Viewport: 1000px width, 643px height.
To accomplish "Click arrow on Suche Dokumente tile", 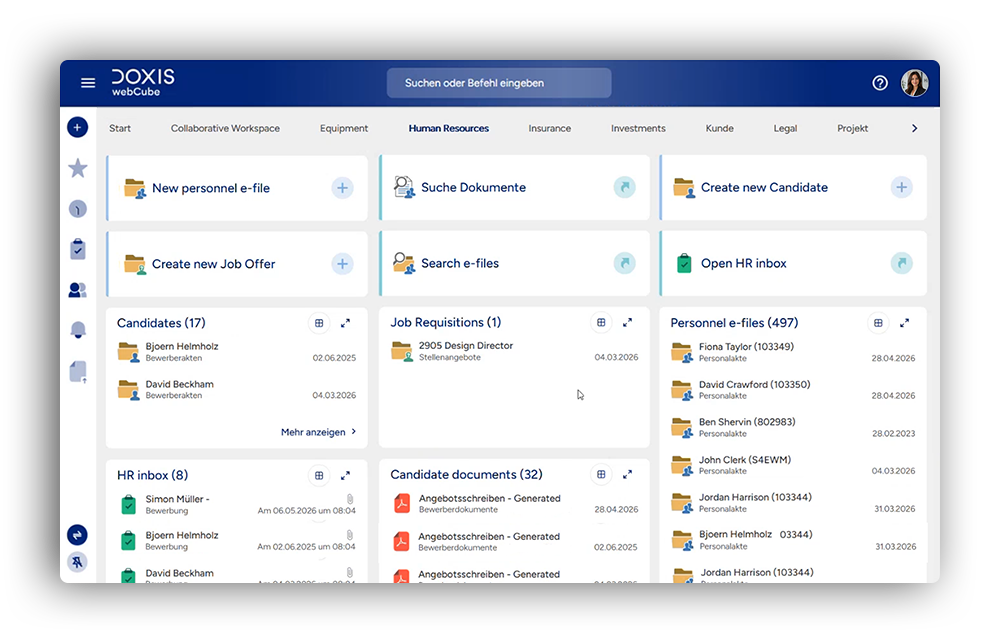I will pyautogui.click(x=624, y=188).
